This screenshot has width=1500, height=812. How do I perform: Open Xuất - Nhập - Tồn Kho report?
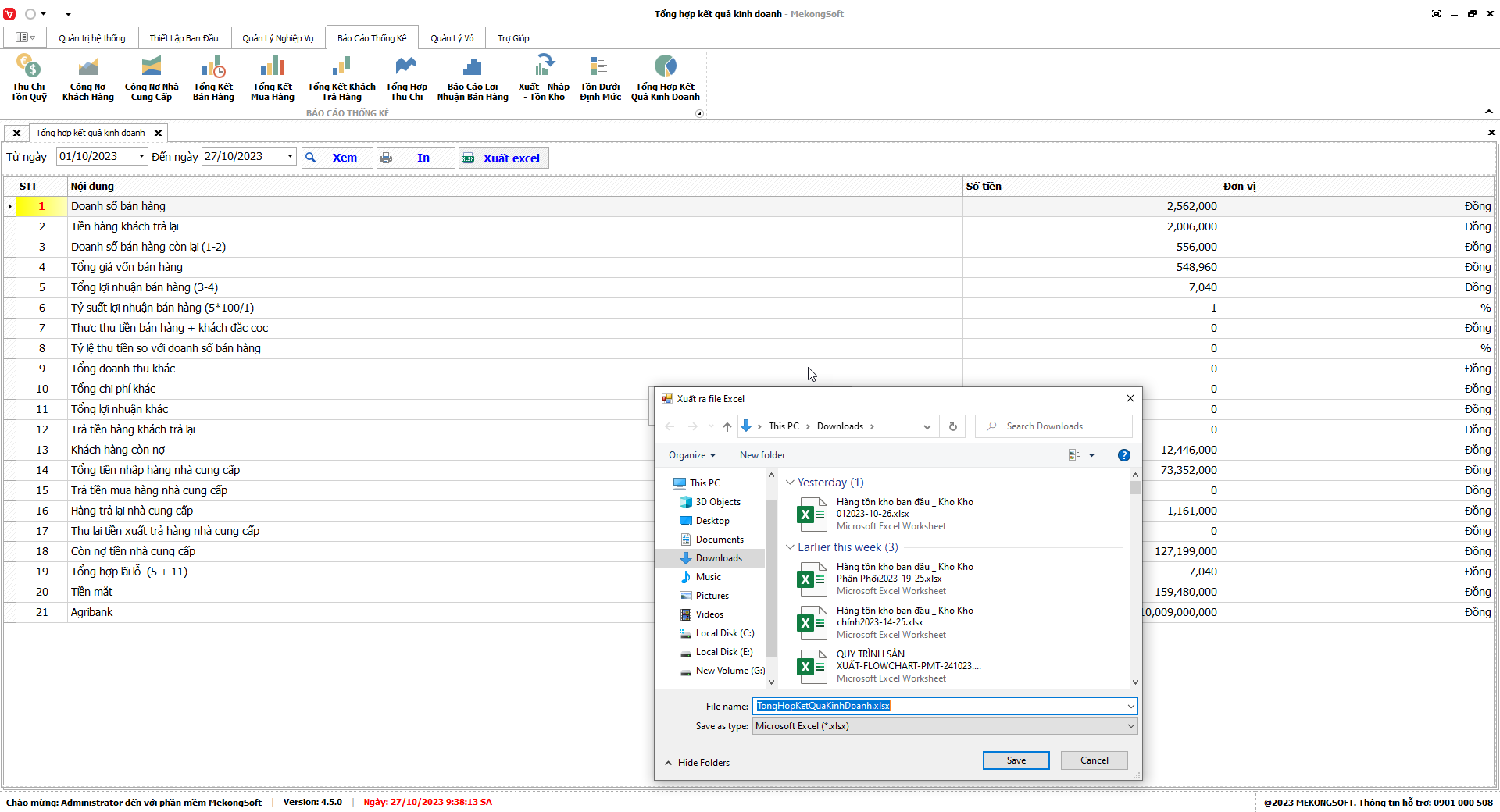coord(544,78)
